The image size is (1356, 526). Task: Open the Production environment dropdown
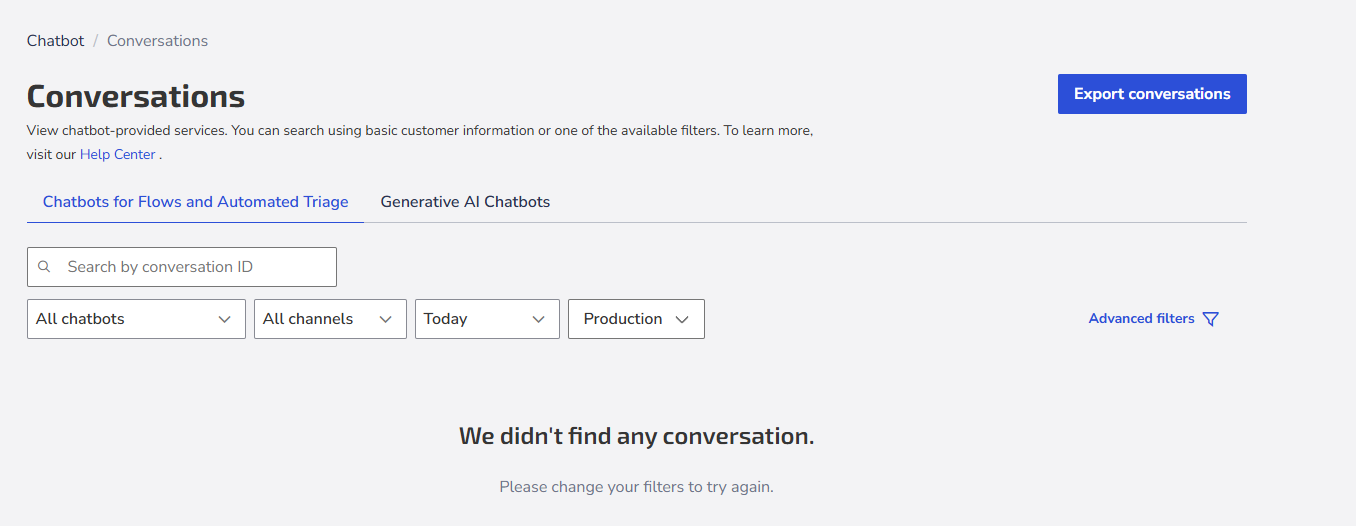coord(636,319)
